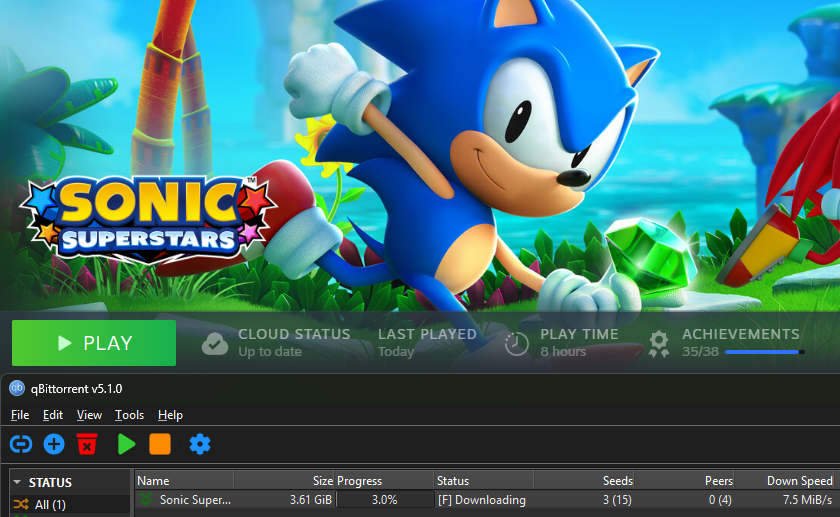Sort torrents by Size column header

pos(284,481)
